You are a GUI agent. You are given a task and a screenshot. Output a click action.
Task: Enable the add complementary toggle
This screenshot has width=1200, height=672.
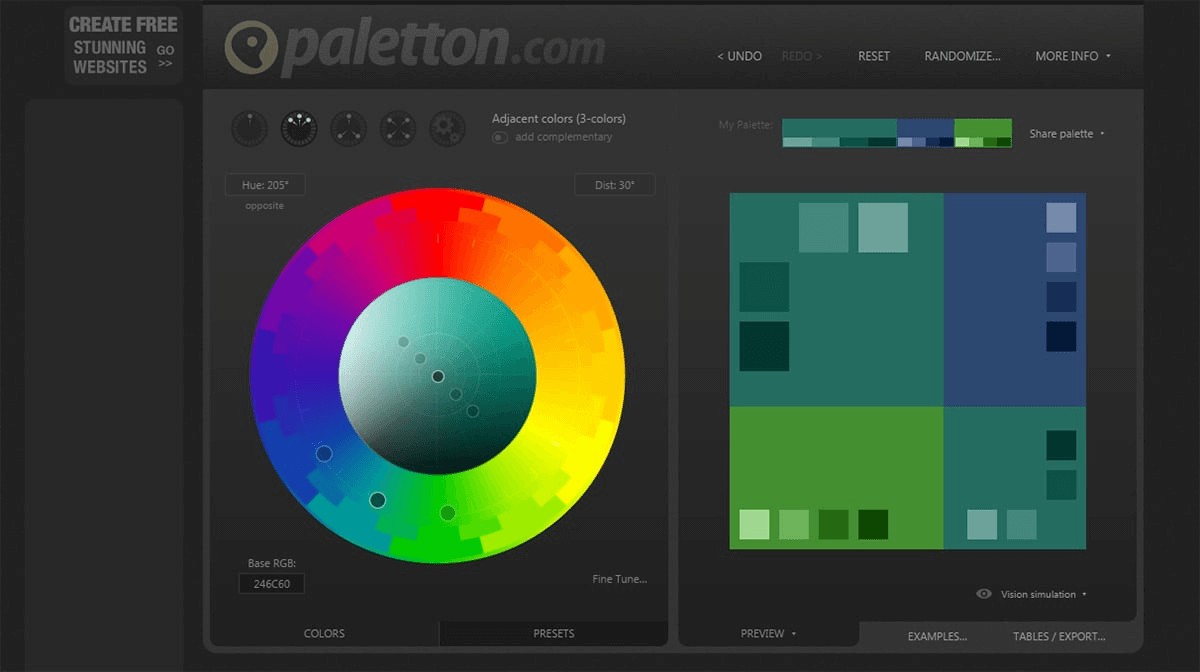pos(499,137)
